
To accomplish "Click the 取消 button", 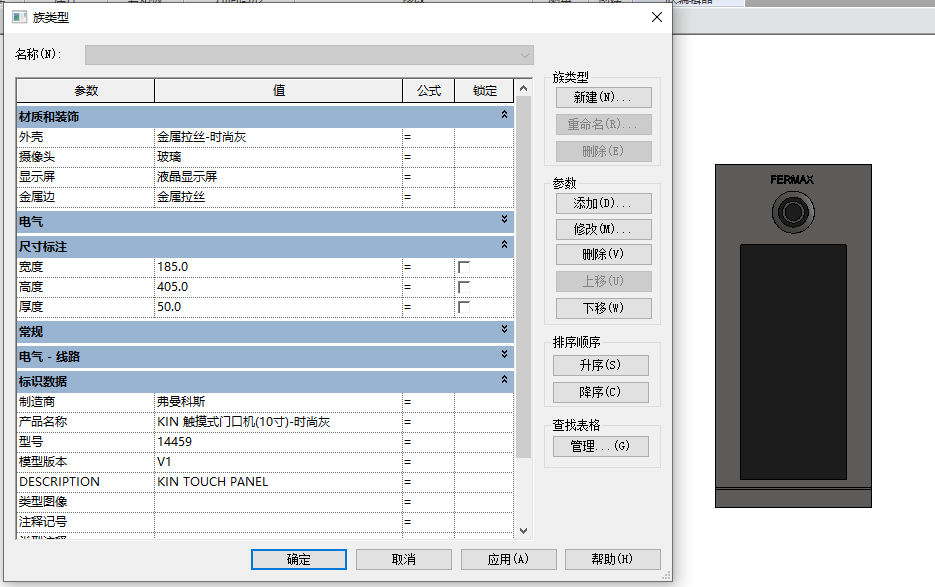I will click(x=404, y=560).
